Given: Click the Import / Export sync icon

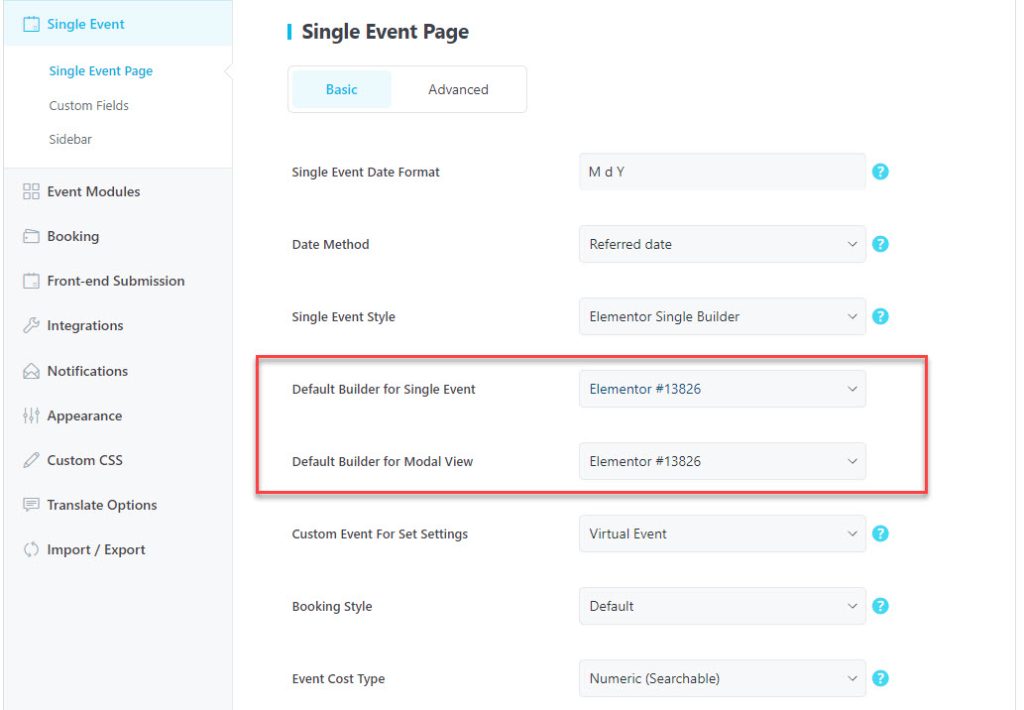Looking at the screenshot, I should 31,549.
